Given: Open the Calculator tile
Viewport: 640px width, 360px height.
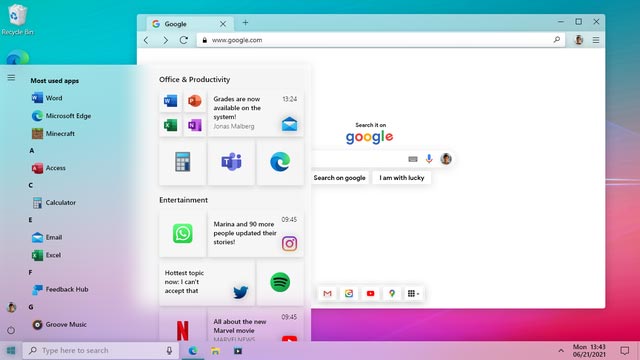Looking at the screenshot, I should 182,162.
